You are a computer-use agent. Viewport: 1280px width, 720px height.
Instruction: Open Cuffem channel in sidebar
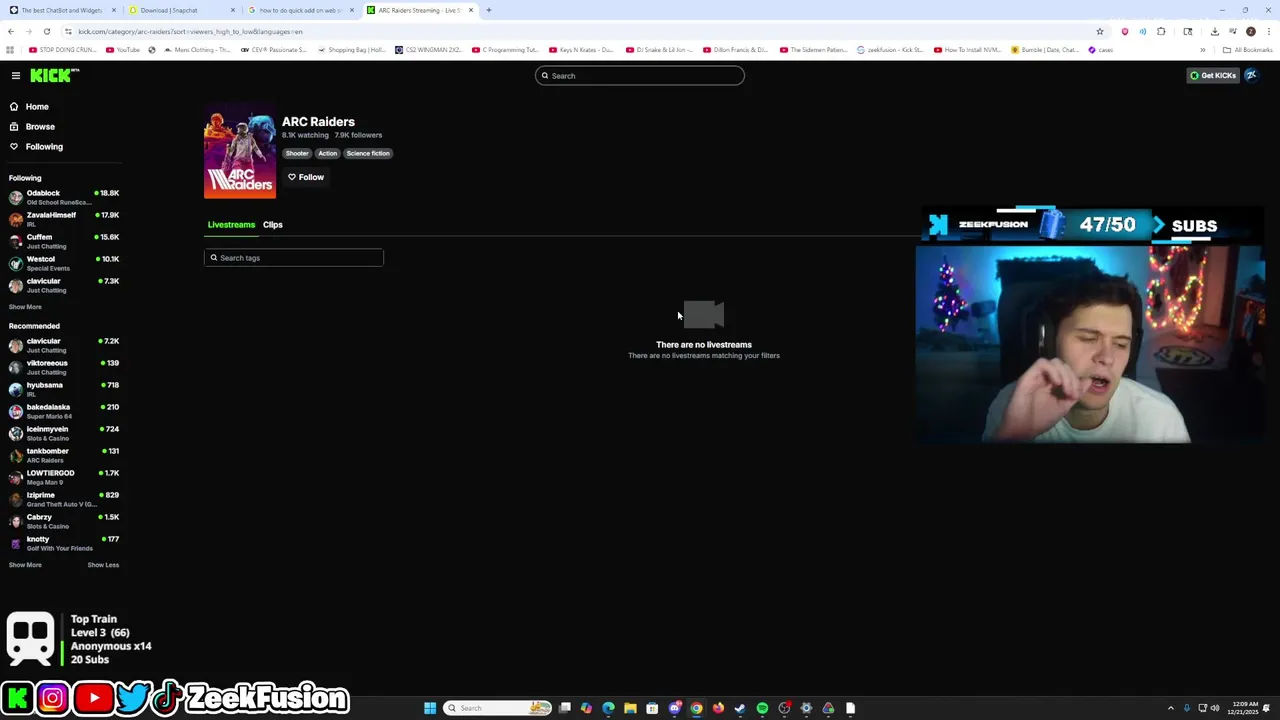64,241
